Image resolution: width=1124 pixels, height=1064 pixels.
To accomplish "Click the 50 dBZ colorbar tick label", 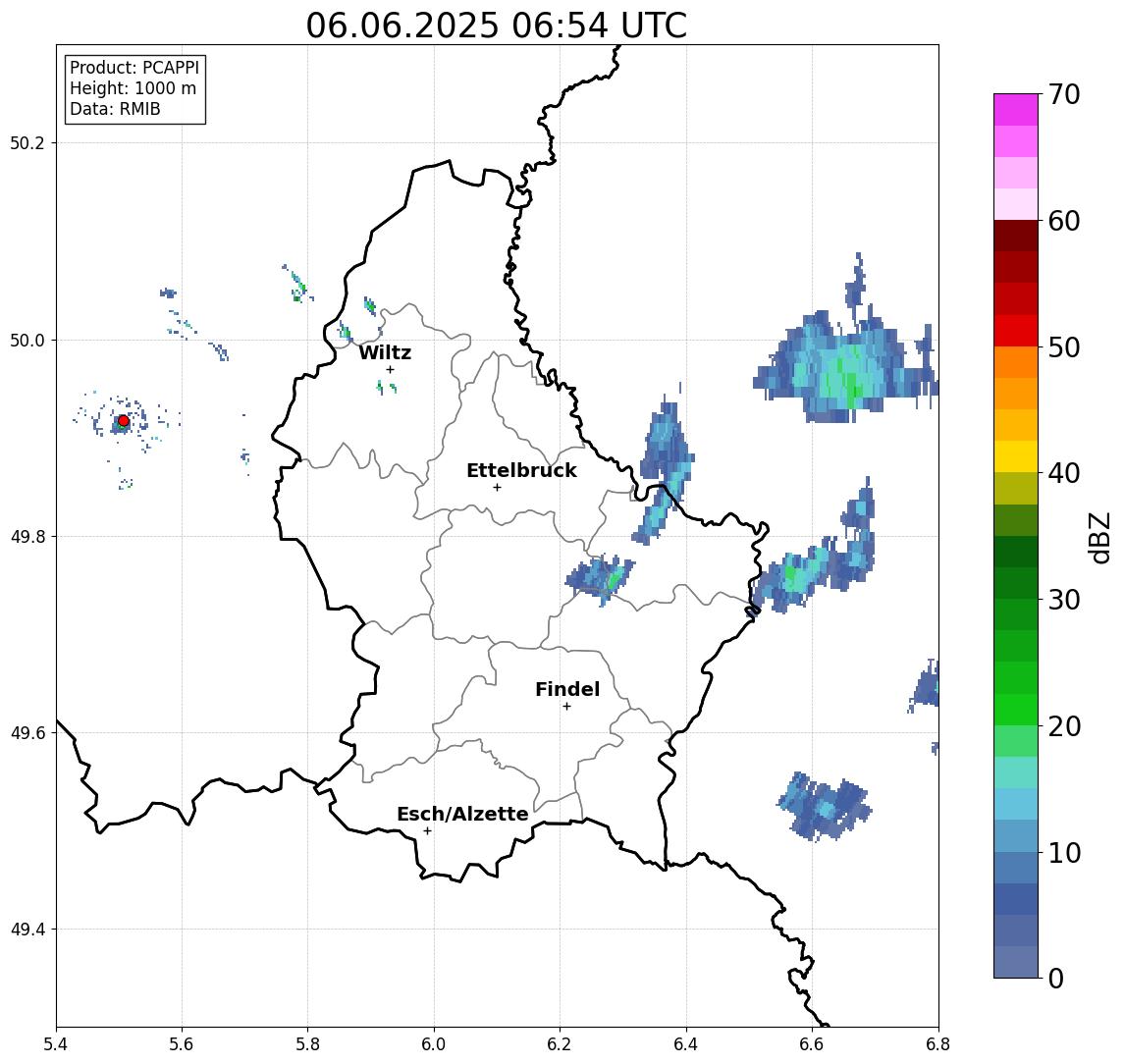I will [x=1064, y=347].
